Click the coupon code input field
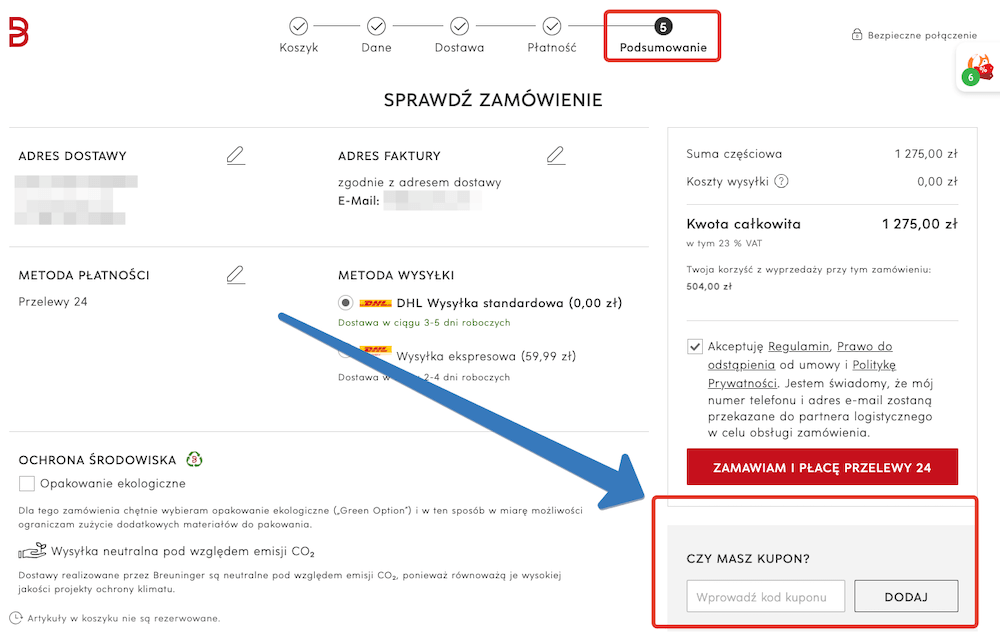Image resolution: width=1000 pixels, height=633 pixels. tap(765, 596)
